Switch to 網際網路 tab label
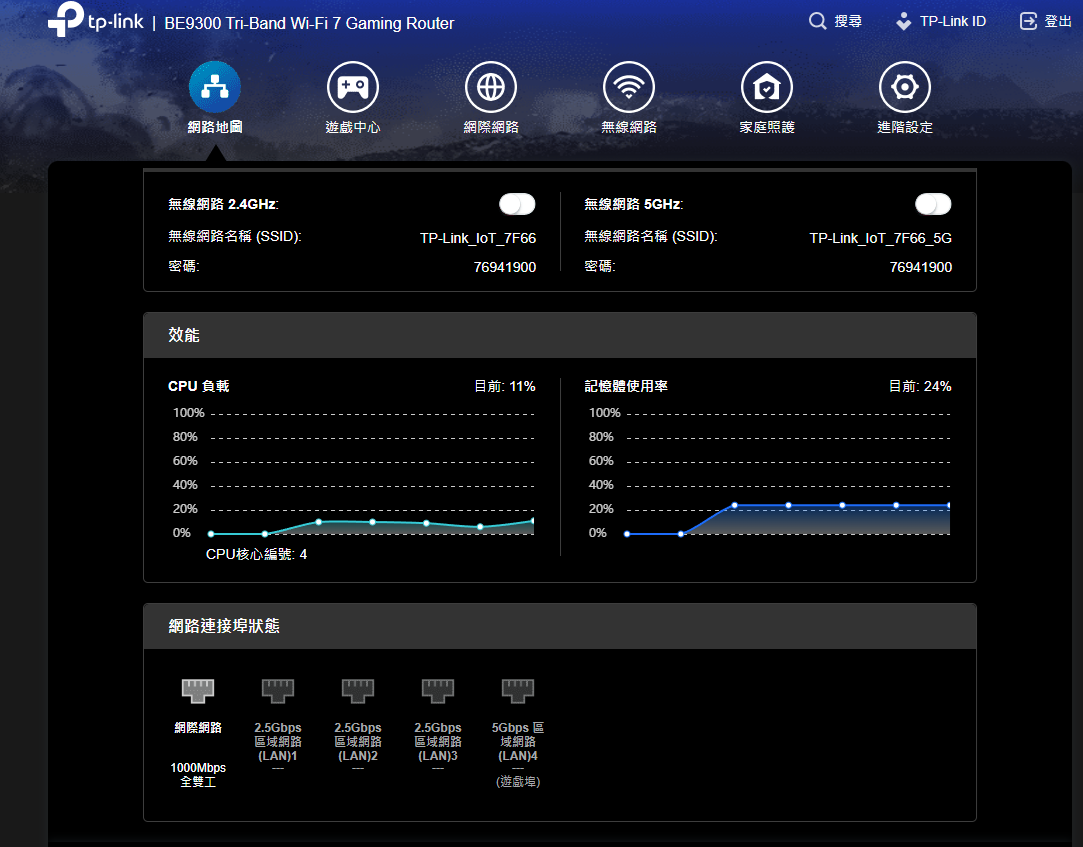This screenshot has width=1083, height=847. (x=491, y=127)
